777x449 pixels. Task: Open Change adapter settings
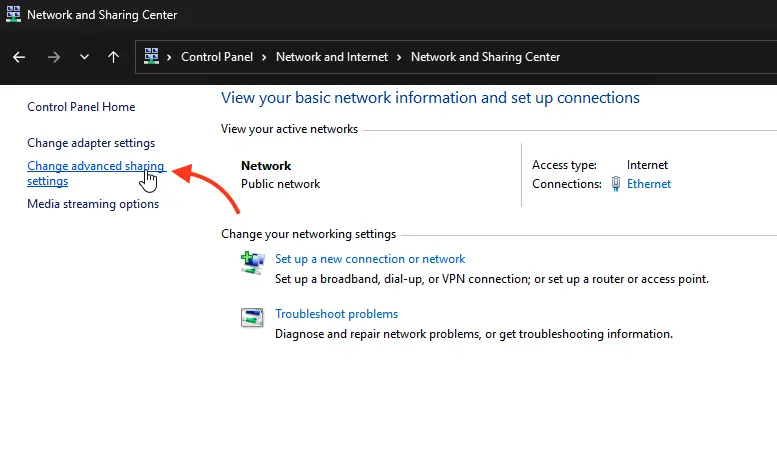(x=91, y=143)
